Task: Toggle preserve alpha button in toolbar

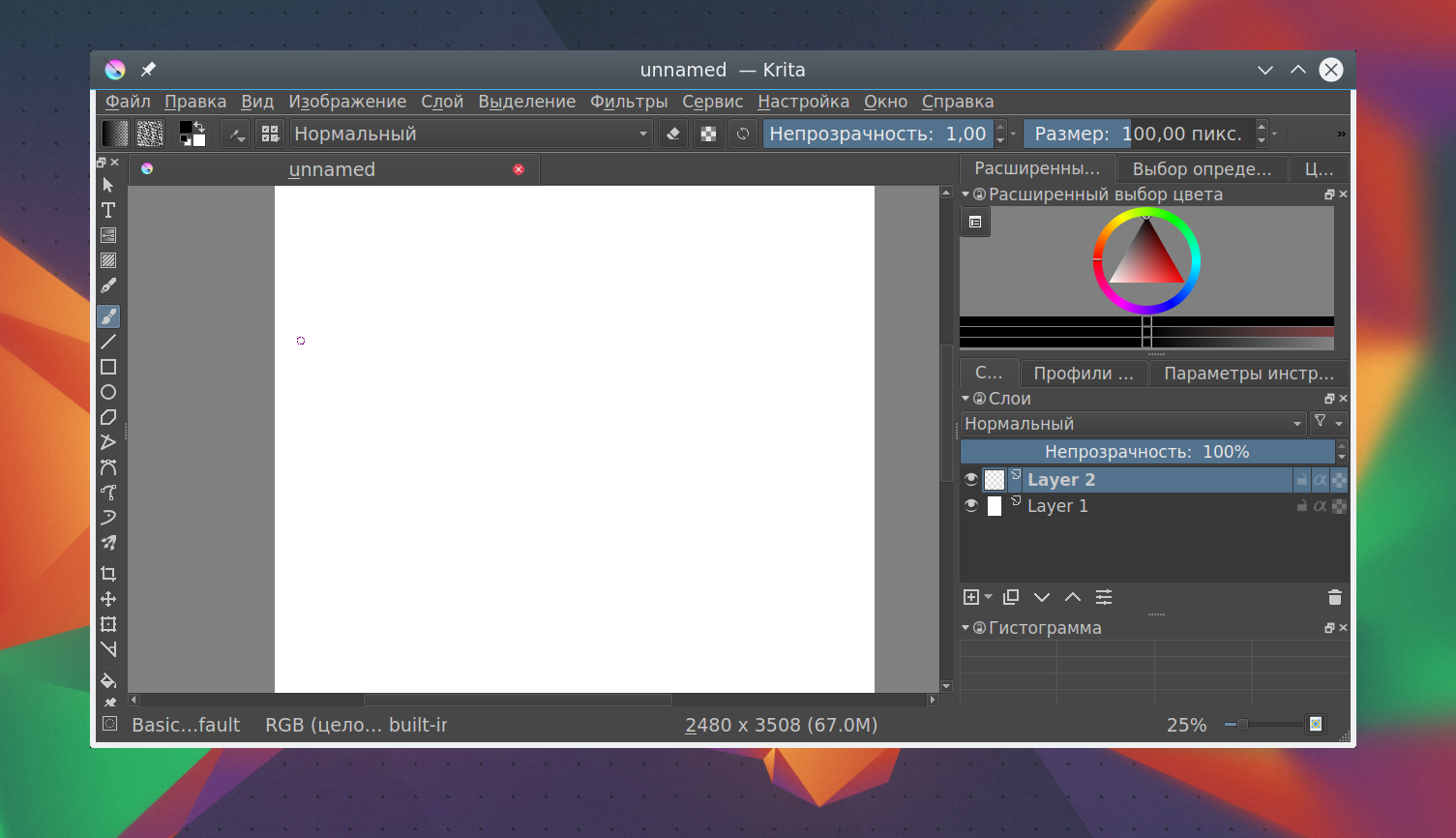Action: pos(708,134)
